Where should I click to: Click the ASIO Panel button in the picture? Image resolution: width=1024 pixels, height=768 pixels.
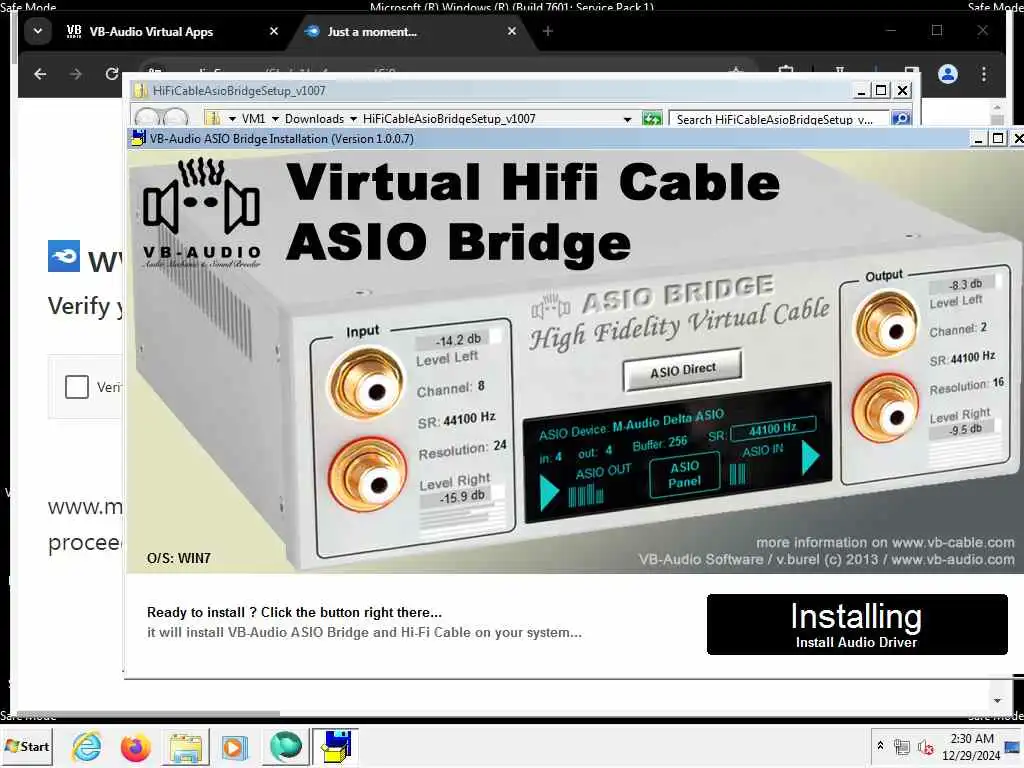click(x=684, y=475)
